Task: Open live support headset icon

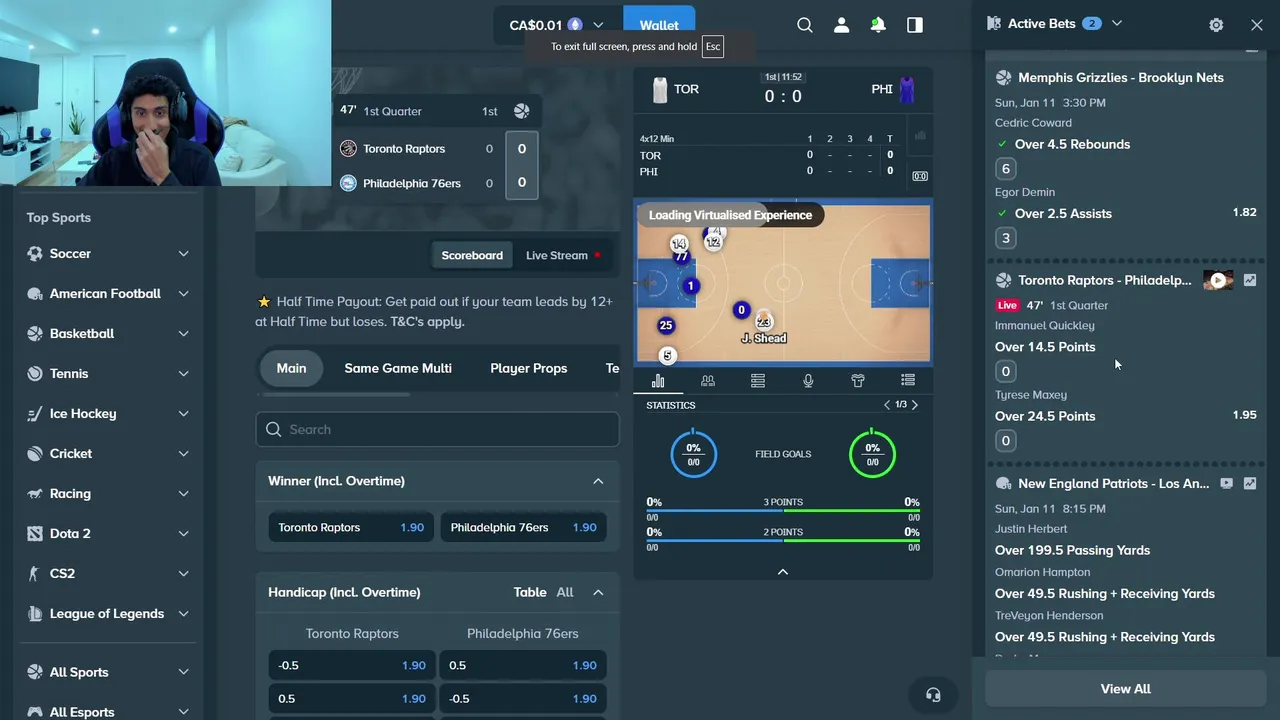Action: [x=933, y=695]
